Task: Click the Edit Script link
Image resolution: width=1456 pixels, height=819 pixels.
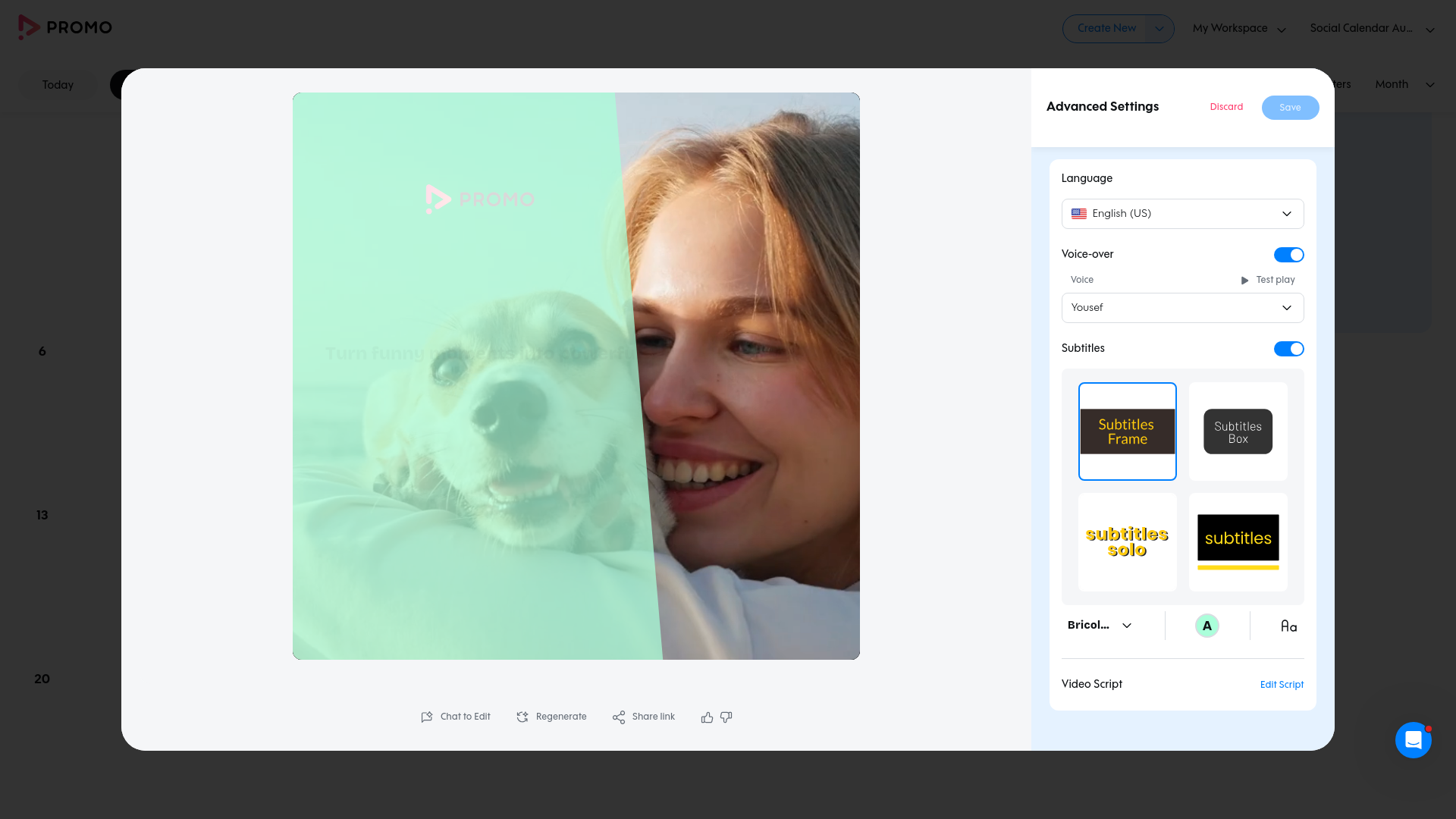Action: pyautogui.click(x=1282, y=685)
